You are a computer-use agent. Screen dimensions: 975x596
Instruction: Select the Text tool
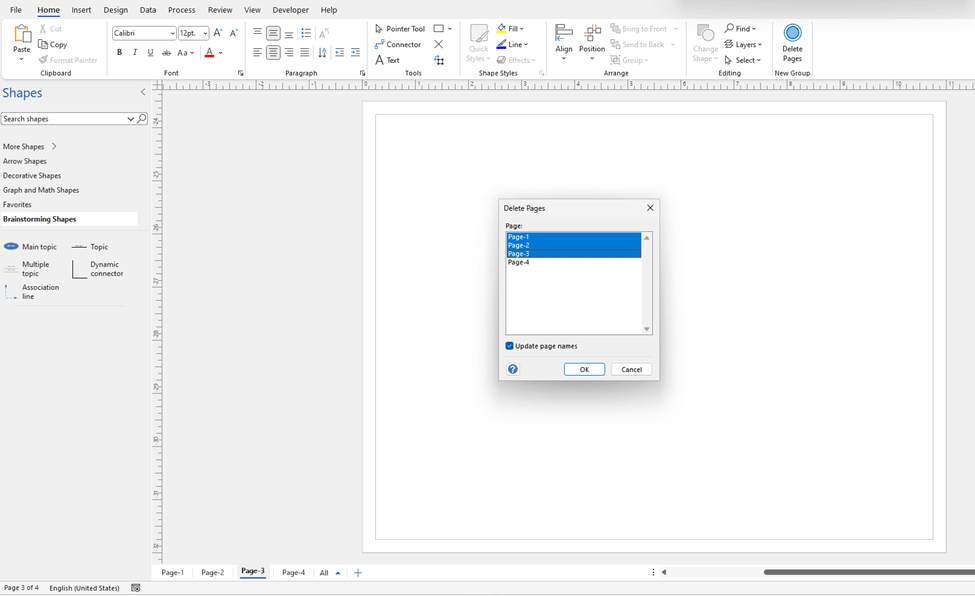390,60
